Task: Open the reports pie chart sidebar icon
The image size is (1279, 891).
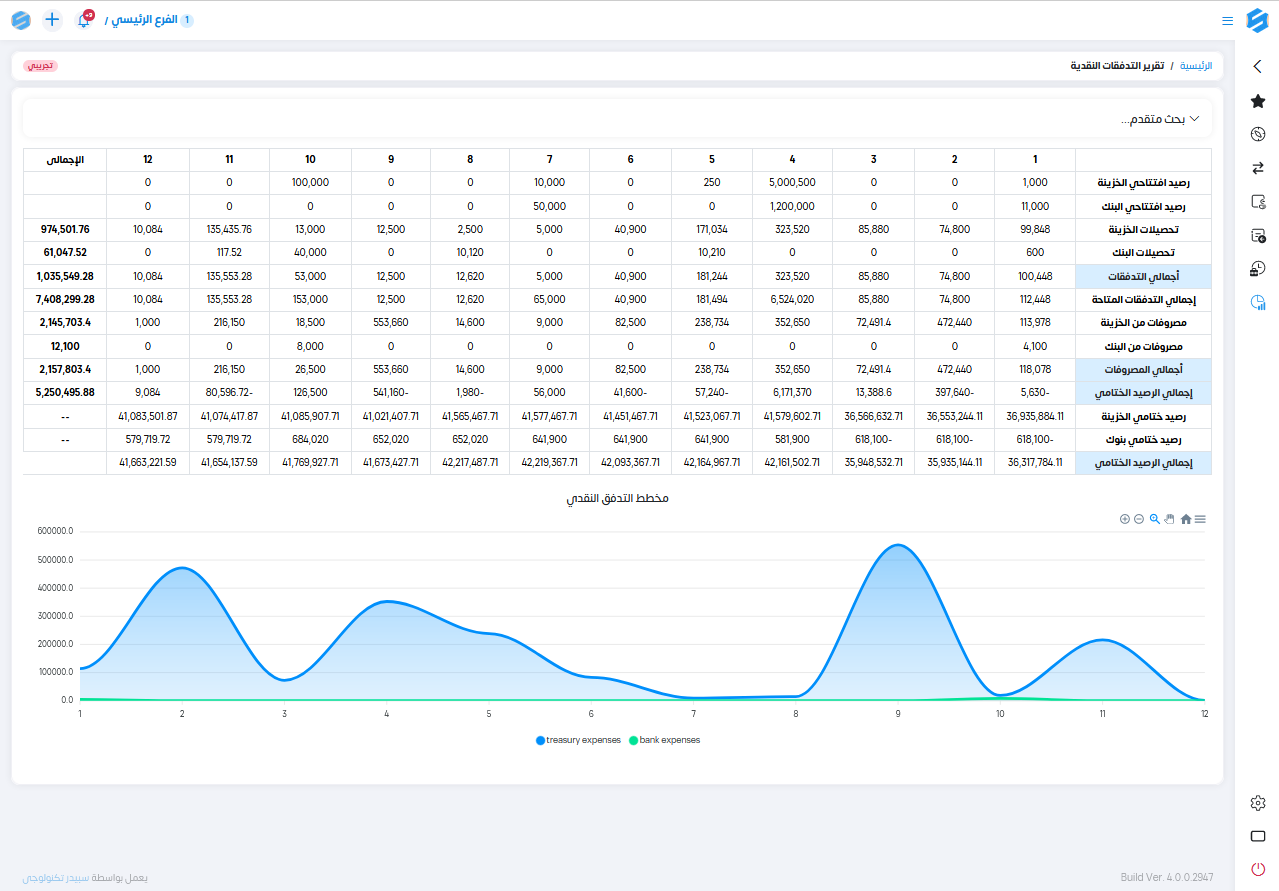Action: [1258, 302]
